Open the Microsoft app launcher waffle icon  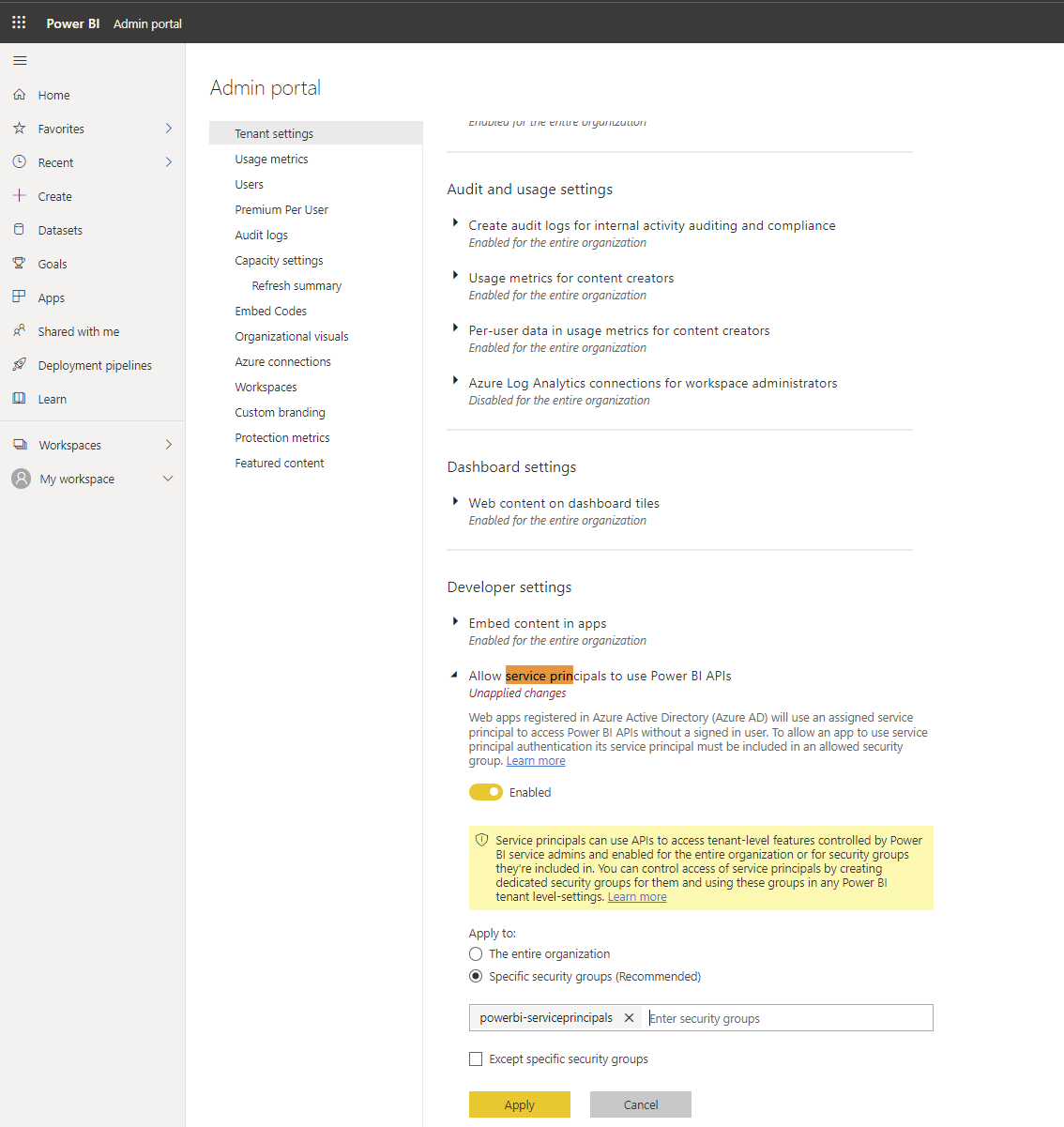[x=18, y=22]
